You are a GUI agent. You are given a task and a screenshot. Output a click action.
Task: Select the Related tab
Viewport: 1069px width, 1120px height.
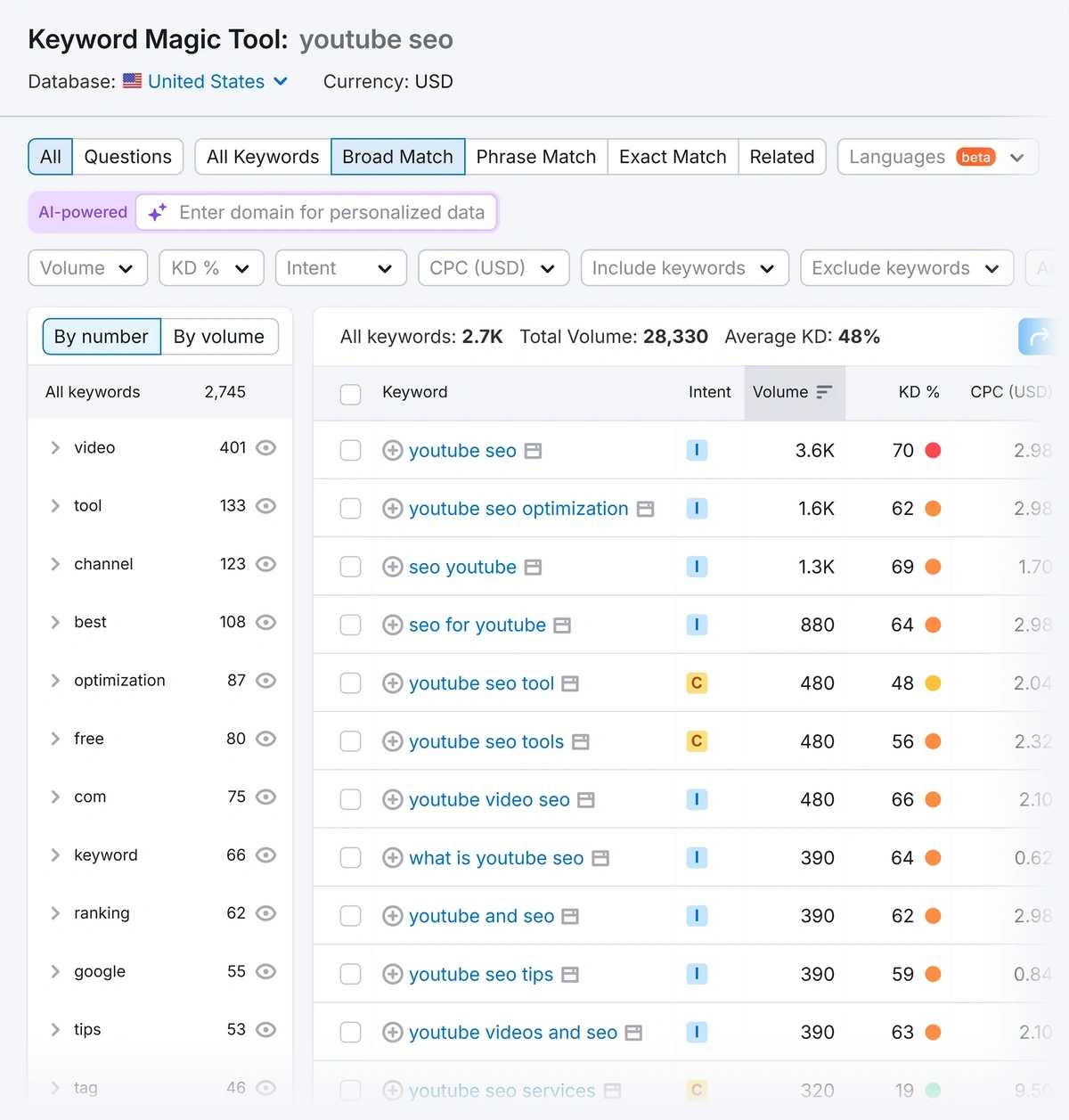pos(782,157)
